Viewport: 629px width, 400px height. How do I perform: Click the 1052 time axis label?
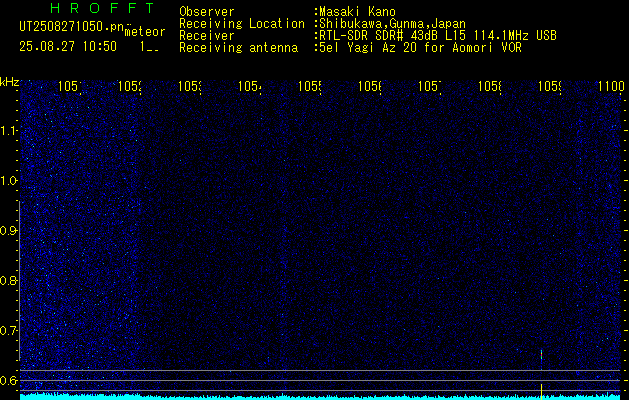(x=130, y=87)
